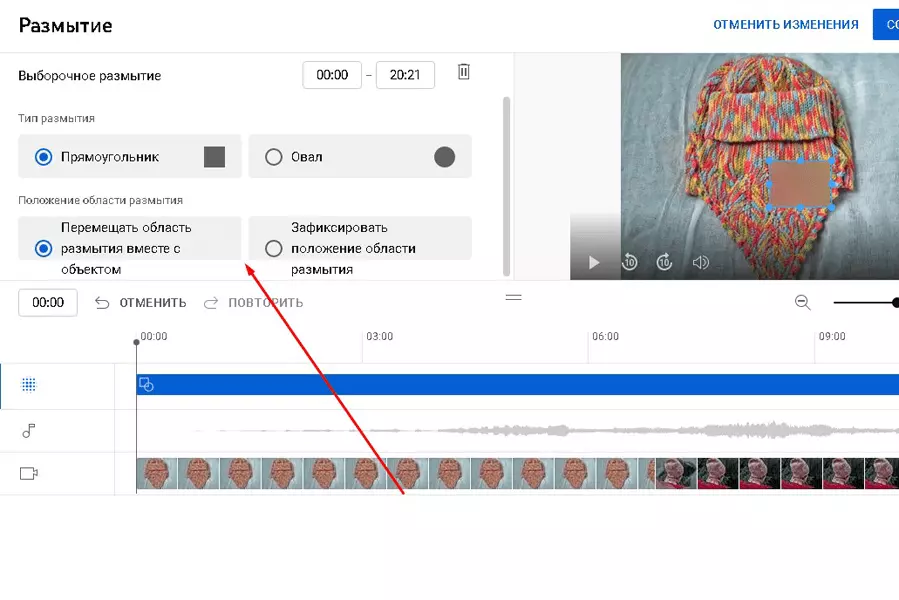The image size is (899, 600).
Task: Select the video track camera icon
Action: pyautogui.click(x=29, y=473)
